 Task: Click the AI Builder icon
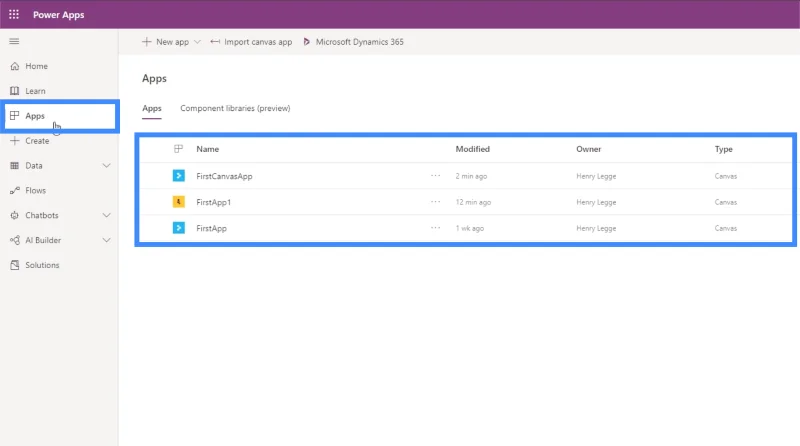15,240
